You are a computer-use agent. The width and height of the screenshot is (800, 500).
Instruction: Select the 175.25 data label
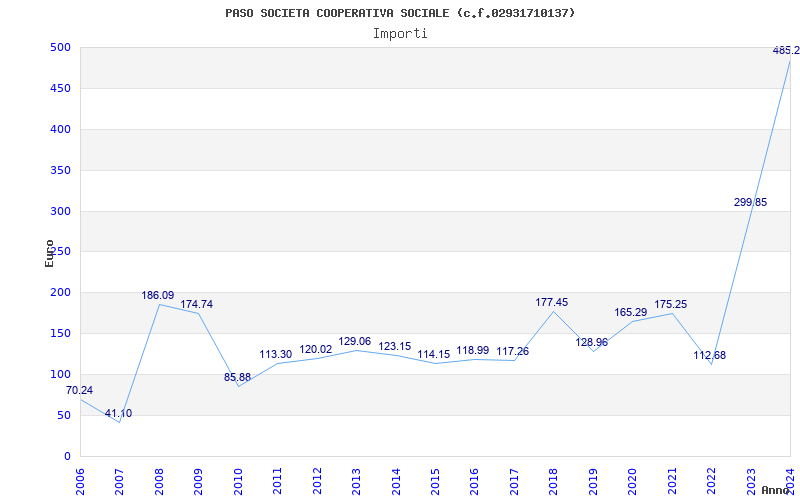(x=670, y=305)
